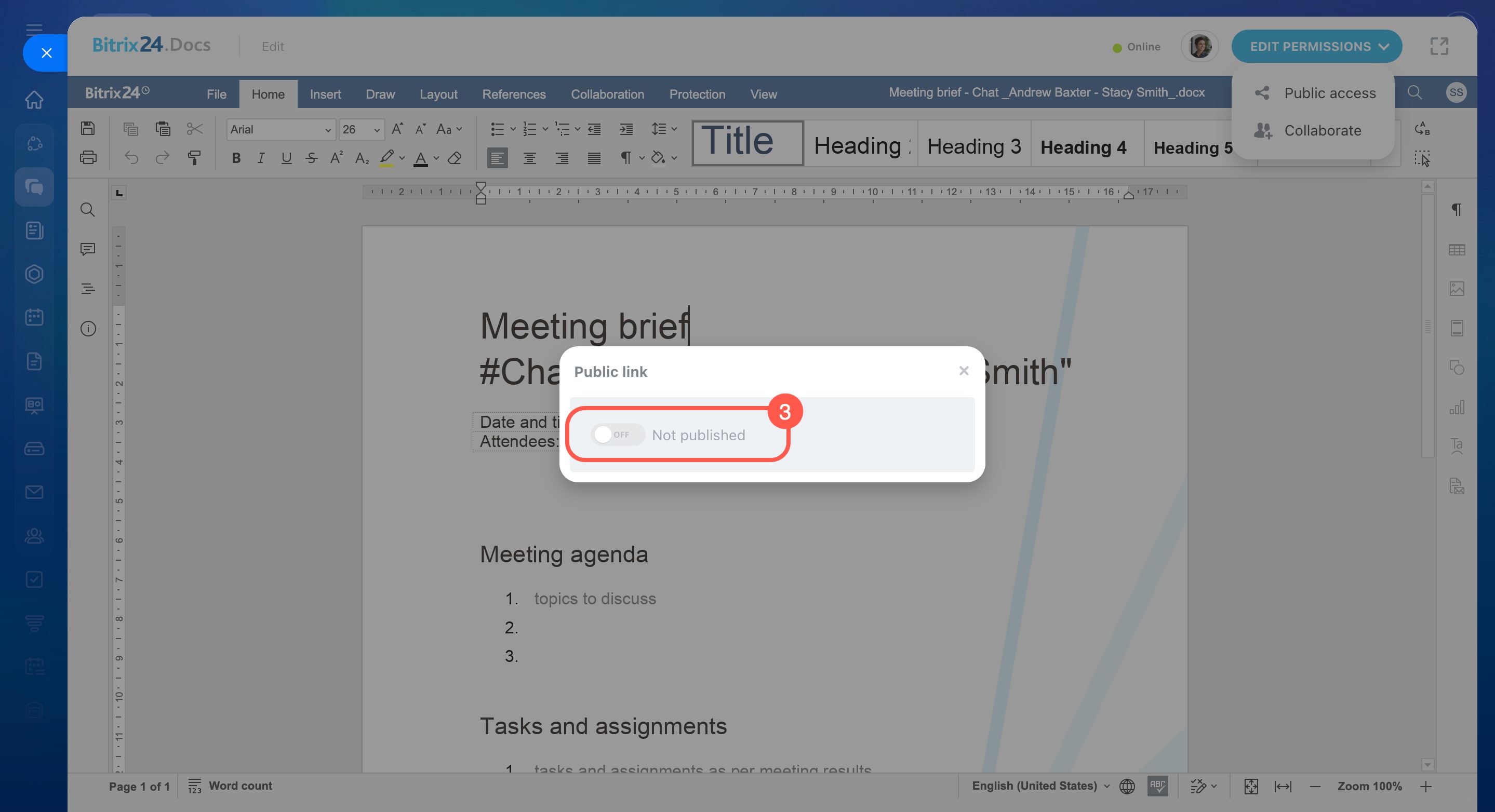Switch to the Layout tab
The height and width of the screenshot is (812, 1495).
pyautogui.click(x=438, y=94)
